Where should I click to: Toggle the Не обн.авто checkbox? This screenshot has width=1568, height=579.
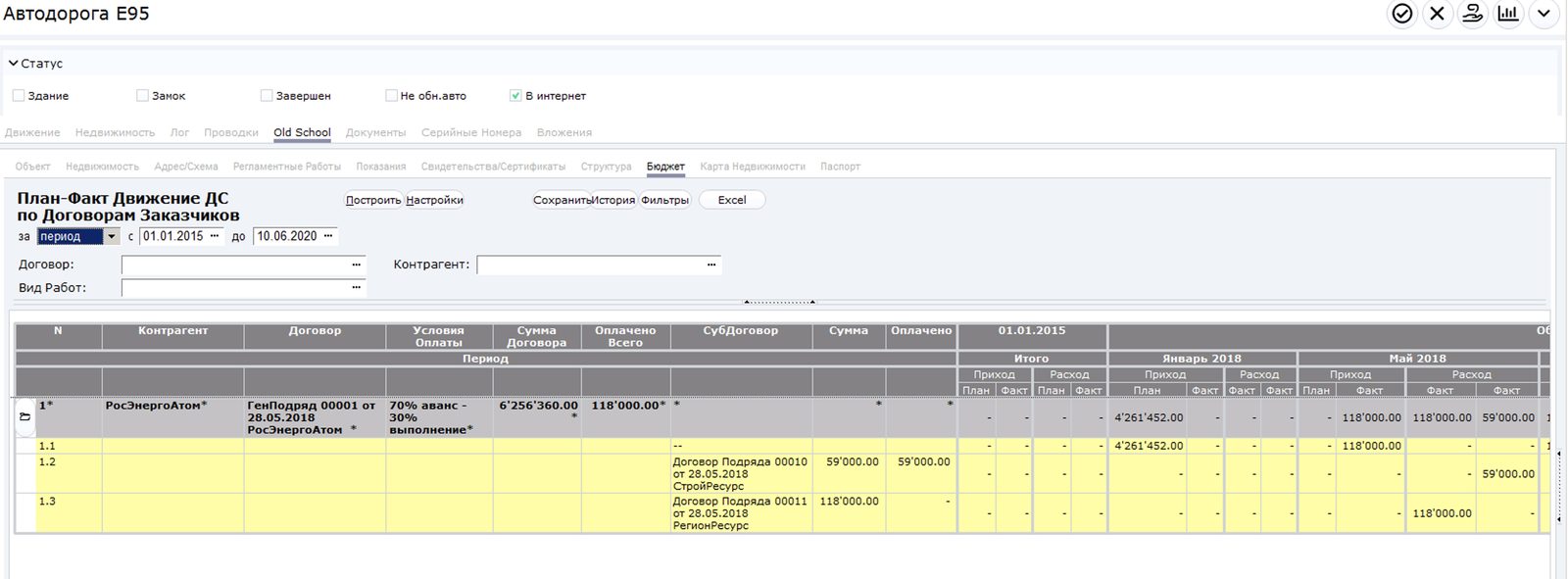click(x=391, y=96)
